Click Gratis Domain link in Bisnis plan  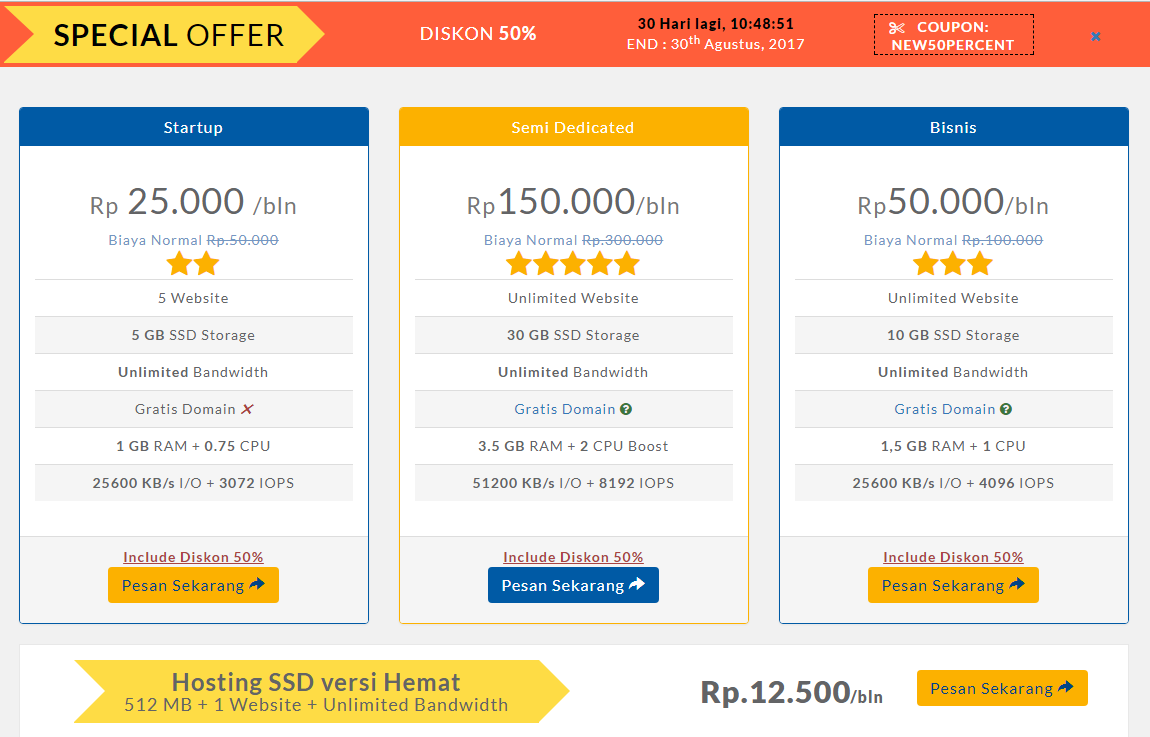point(945,409)
